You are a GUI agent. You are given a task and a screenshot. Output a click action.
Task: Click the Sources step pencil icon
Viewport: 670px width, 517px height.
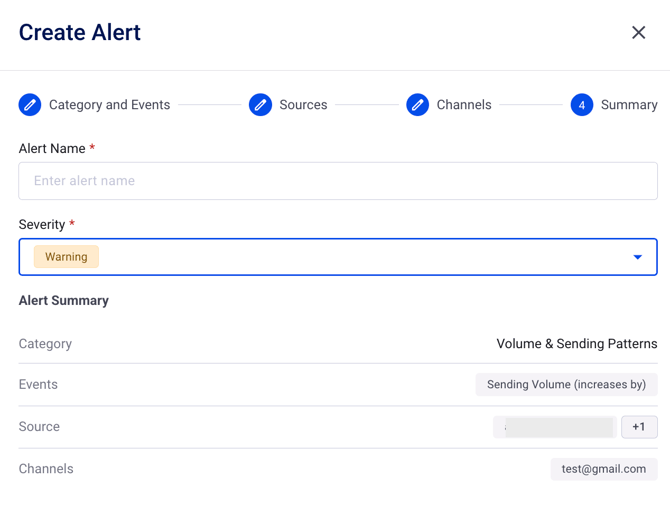pos(260,104)
